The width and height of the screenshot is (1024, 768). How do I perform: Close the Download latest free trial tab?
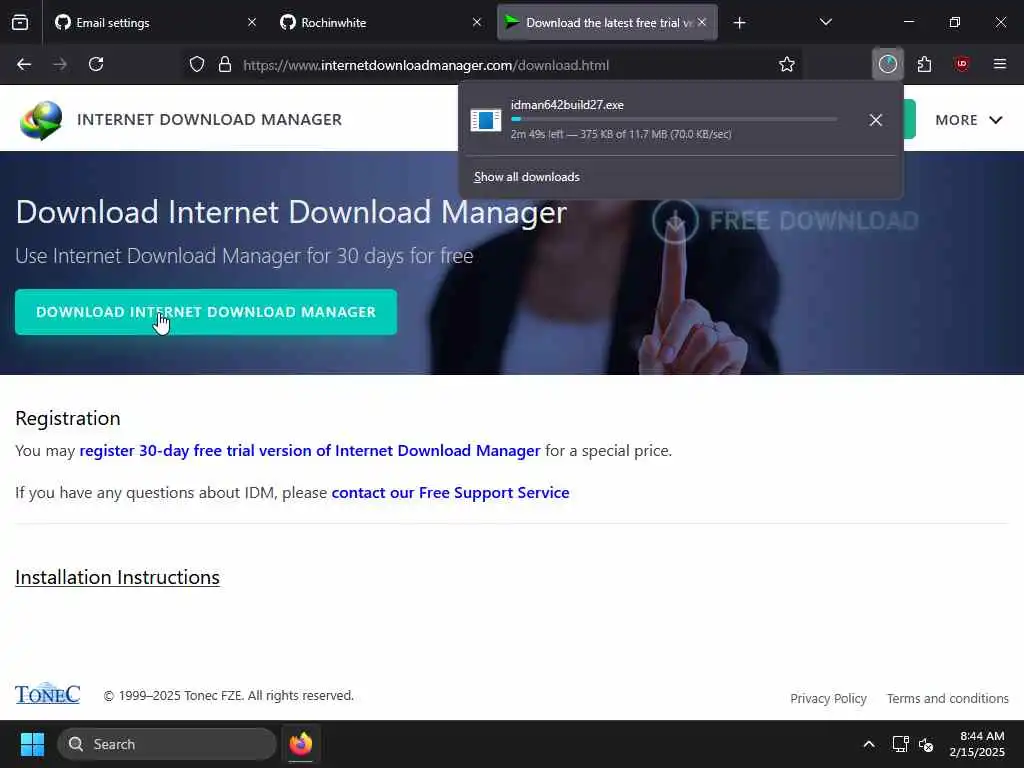[x=702, y=22]
